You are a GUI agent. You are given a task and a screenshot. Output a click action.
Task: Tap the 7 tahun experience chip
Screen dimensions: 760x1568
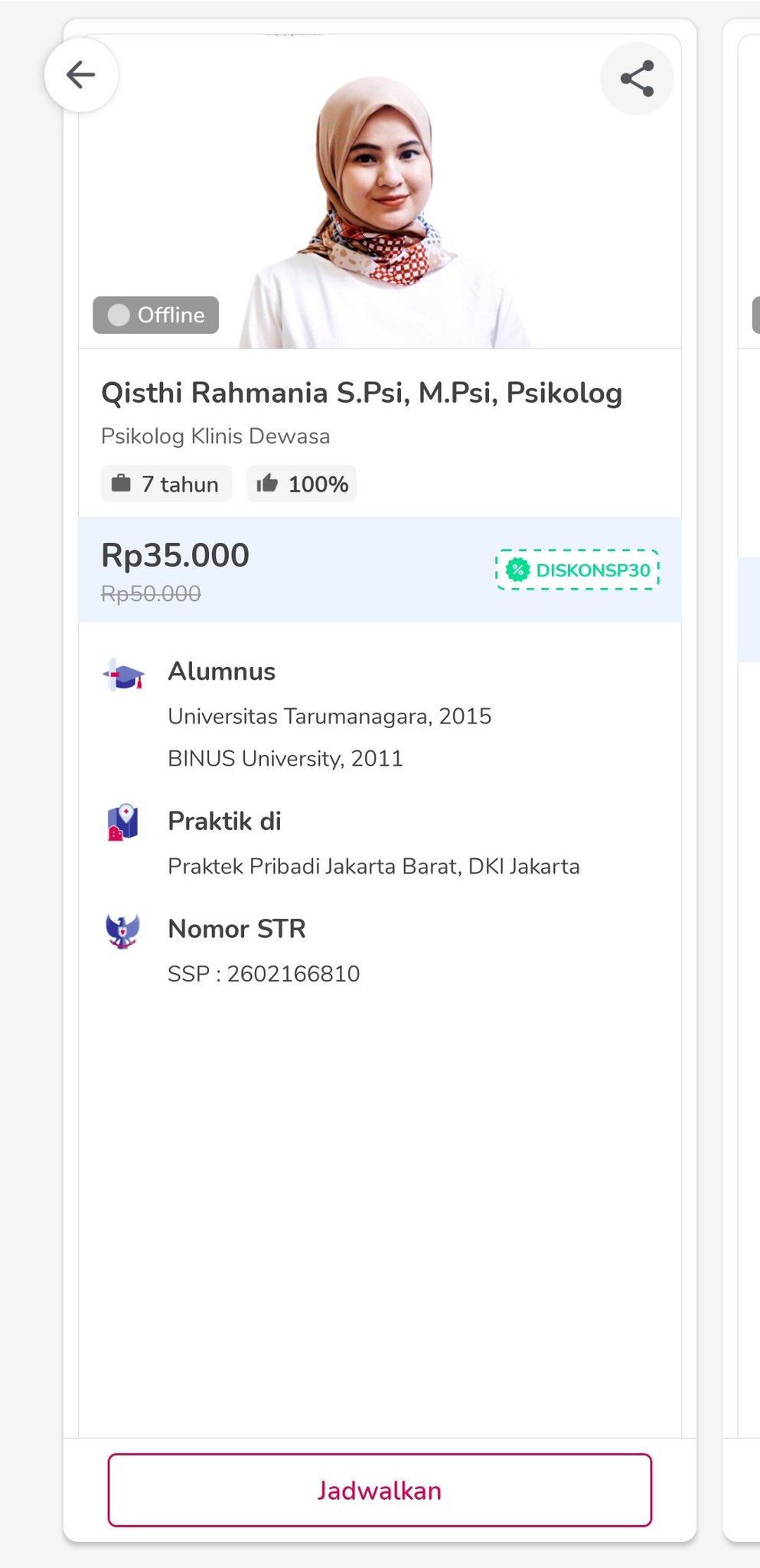[x=166, y=484]
